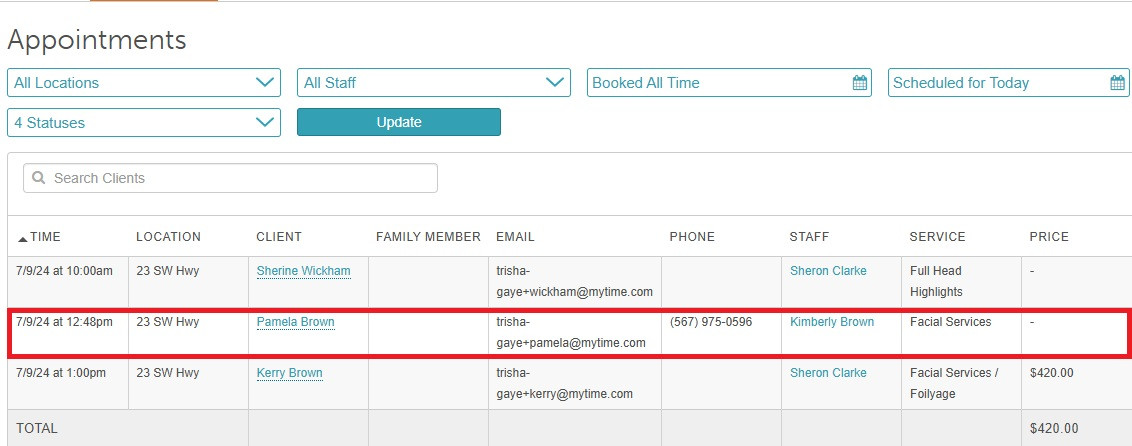Click the FAMILY MEMBER column header
Screen dimensions: 1132x446
click(428, 237)
